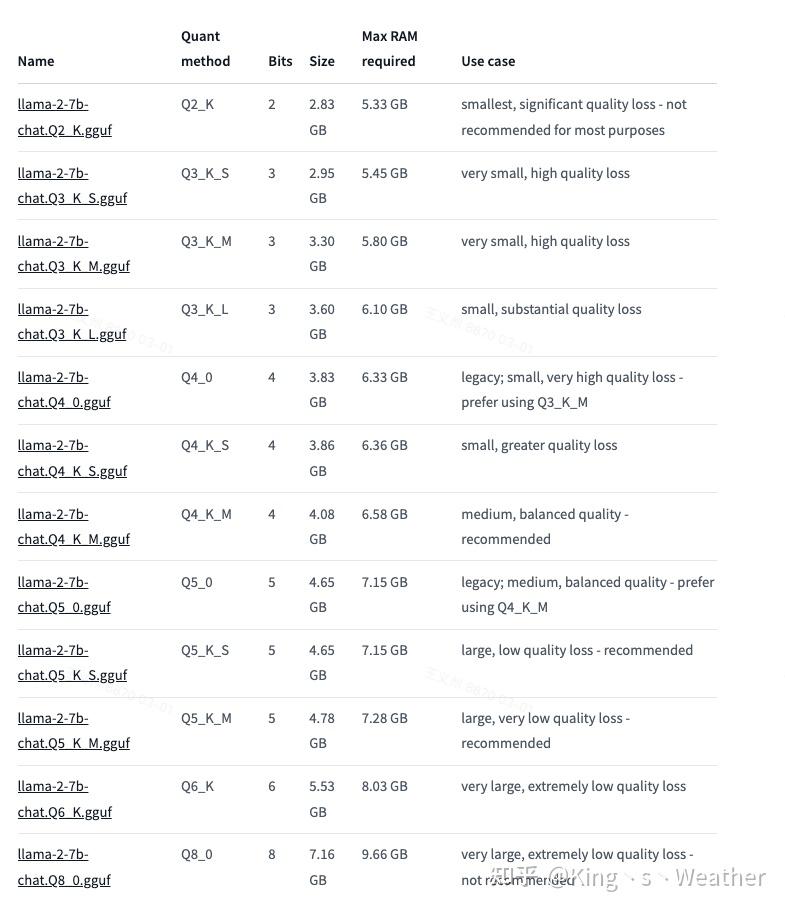Open the llama-2-7b-chat.Q8_0.gguf link

(64, 867)
